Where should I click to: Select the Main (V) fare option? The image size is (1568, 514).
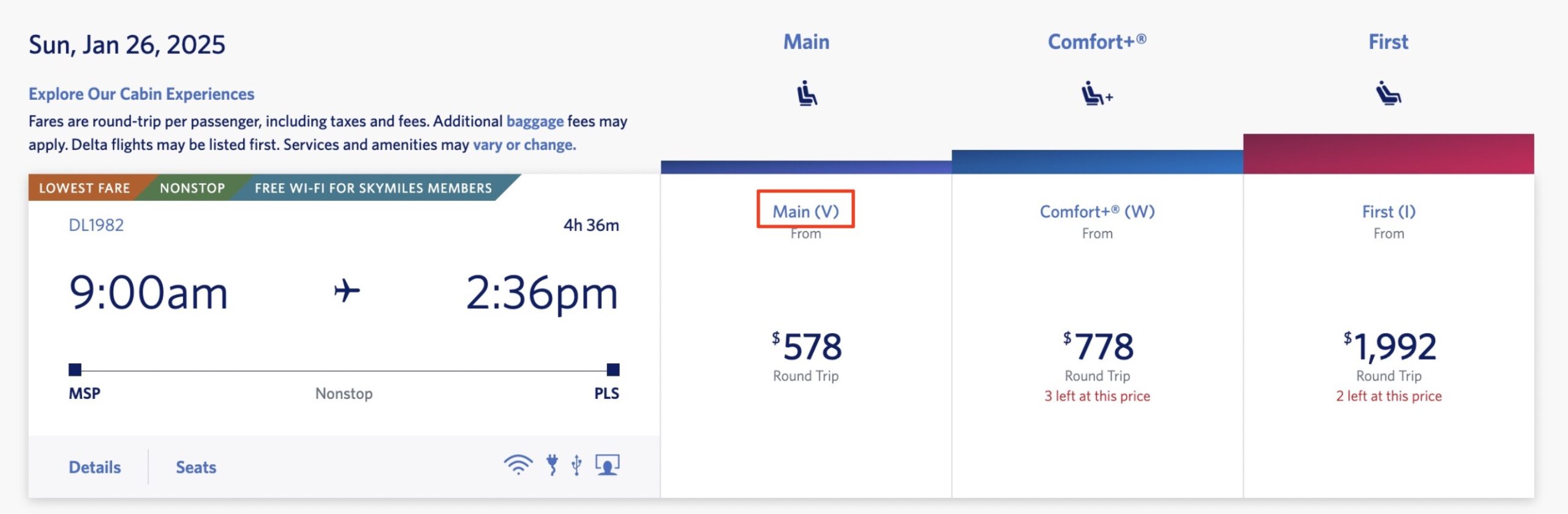coord(806,211)
